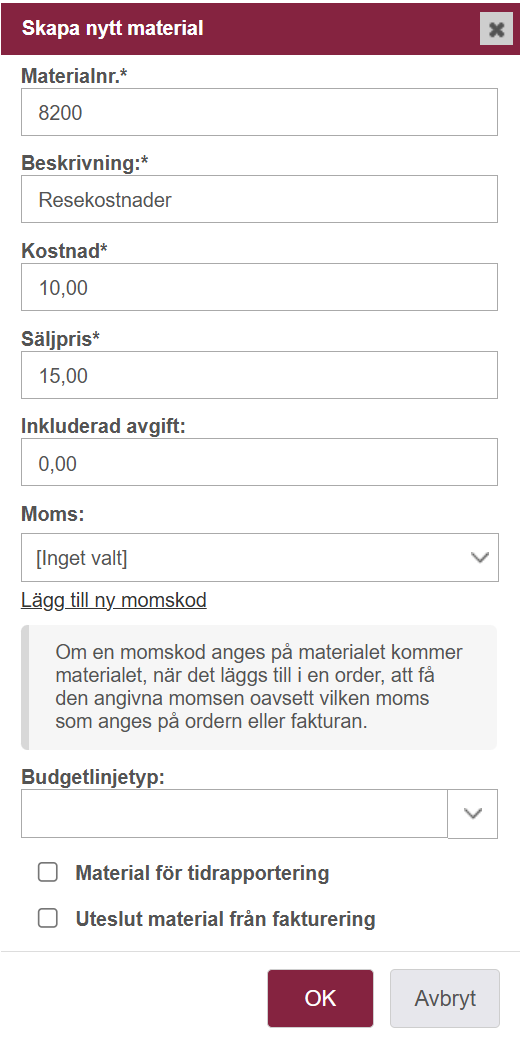This screenshot has width=523, height=1045.
Task: Click inside the Budgetlinjetyp text box
Action: tap(235, 814)
